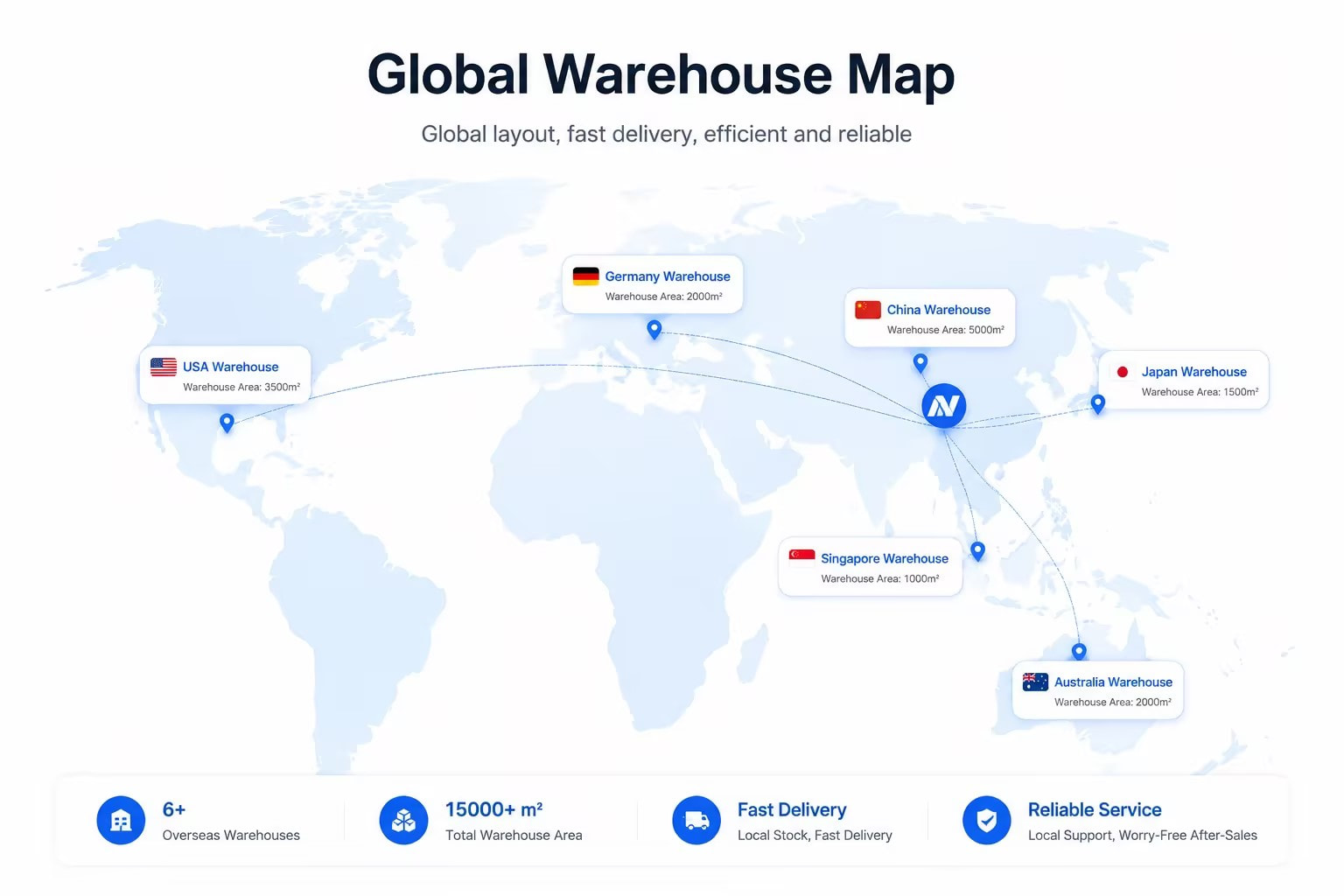1344x896 pixels.
Task: Click the Overseas Warehouses building icon
Action: tap(121, 820)
